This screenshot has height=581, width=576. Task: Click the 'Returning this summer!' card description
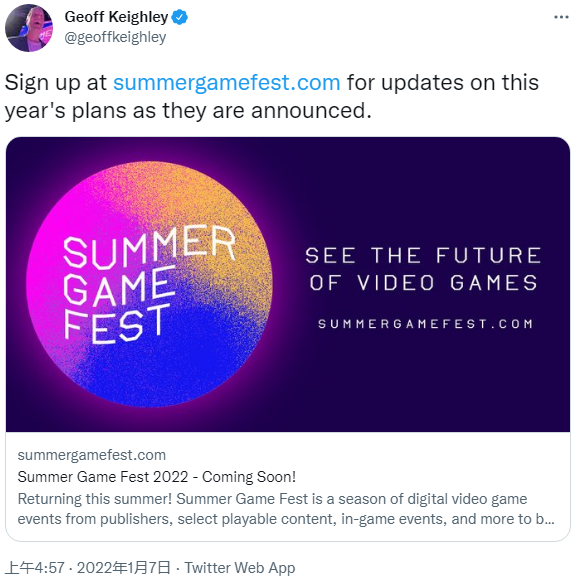(x=286, y=509)
